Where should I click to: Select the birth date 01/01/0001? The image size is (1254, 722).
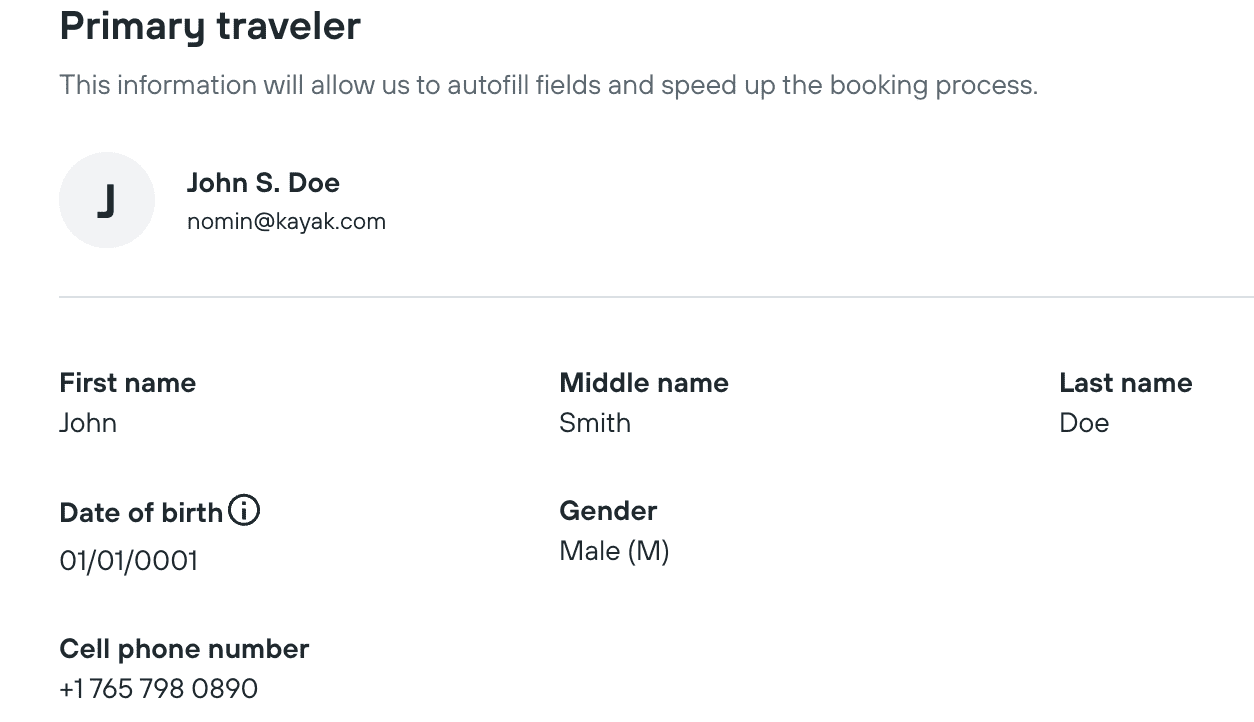point(129,561)
